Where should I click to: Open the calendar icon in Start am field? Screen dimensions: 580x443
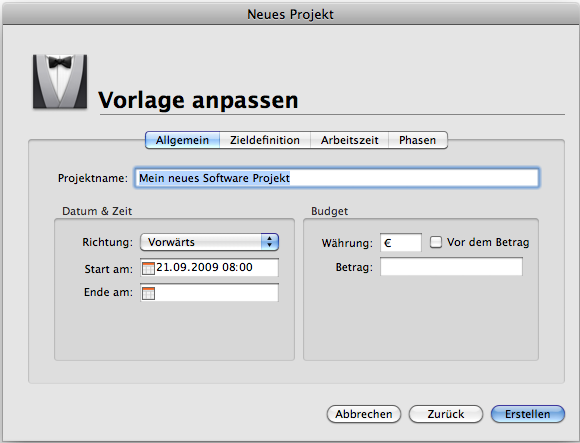point(148,268)
